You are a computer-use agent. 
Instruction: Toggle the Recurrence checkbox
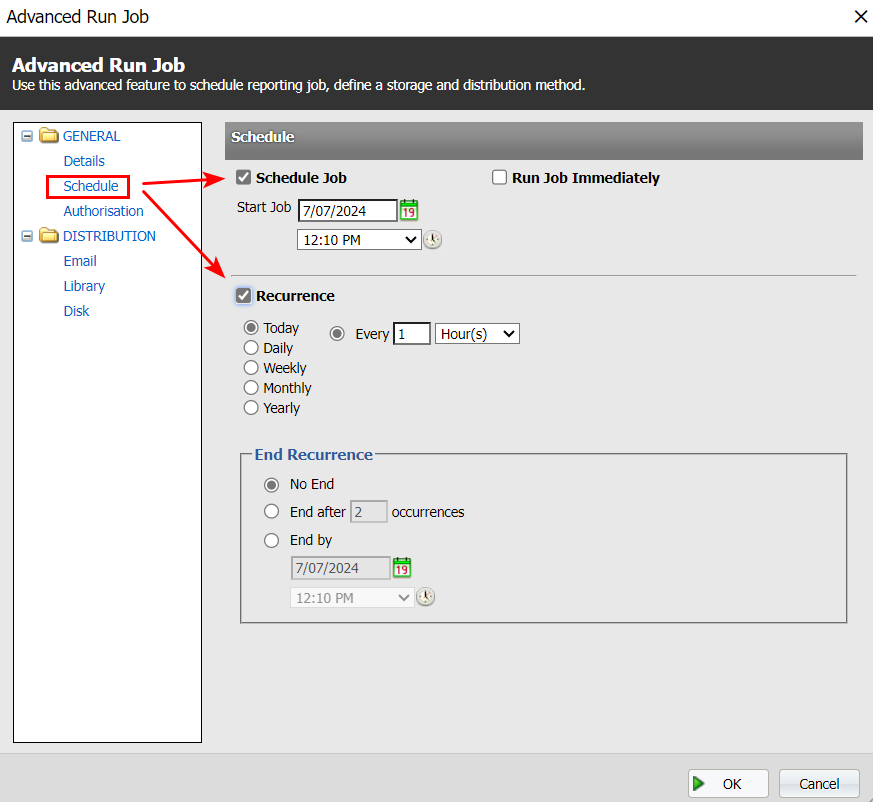coord(243,296)
